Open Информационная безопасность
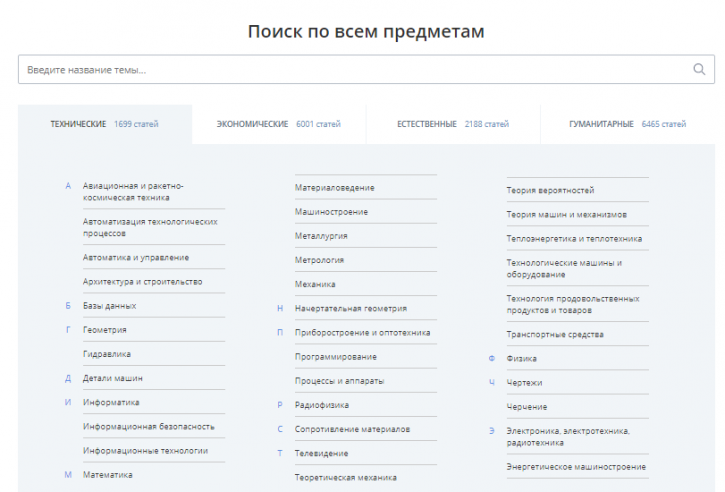This screenshot has height=492, width=725. (x=149, y=426)
